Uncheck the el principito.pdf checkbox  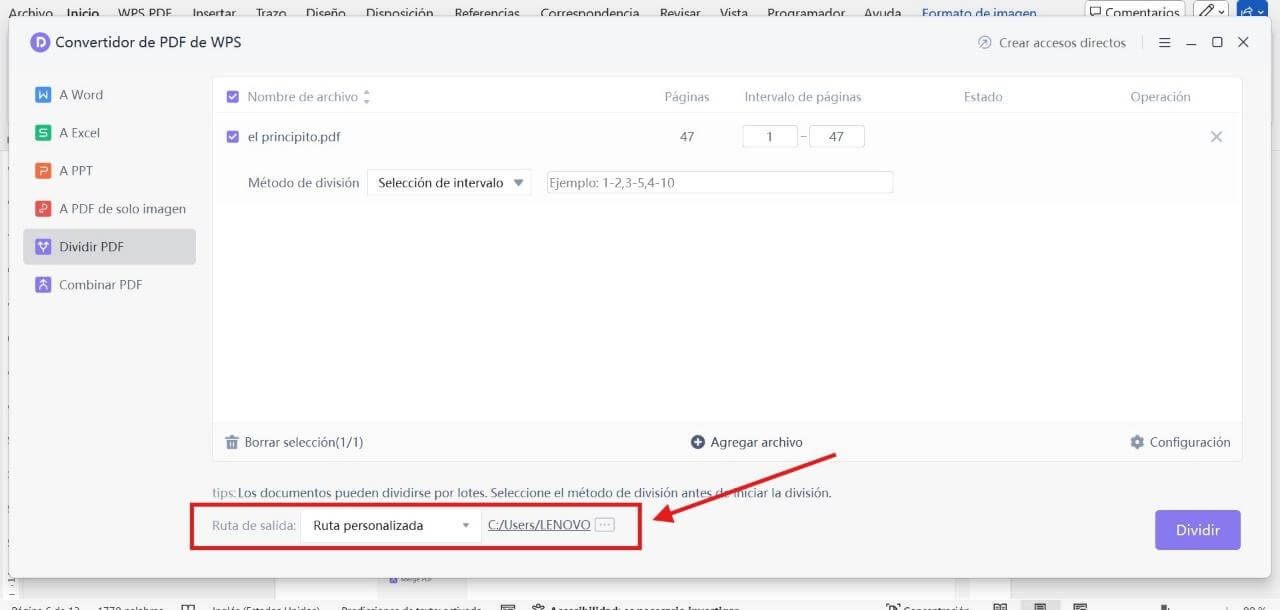click(x=233, y=137)
